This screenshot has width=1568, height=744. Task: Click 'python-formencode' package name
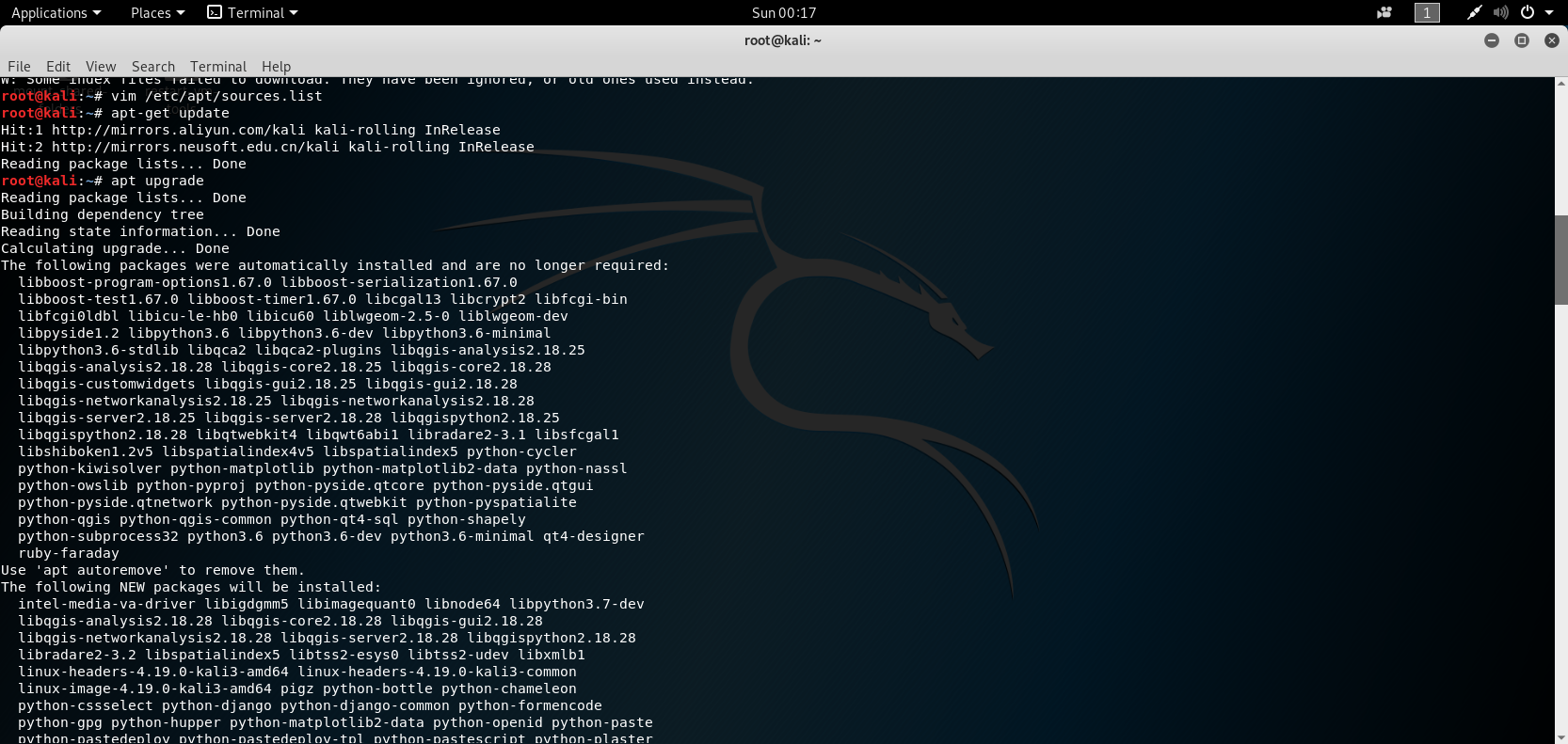pos(530,705)
